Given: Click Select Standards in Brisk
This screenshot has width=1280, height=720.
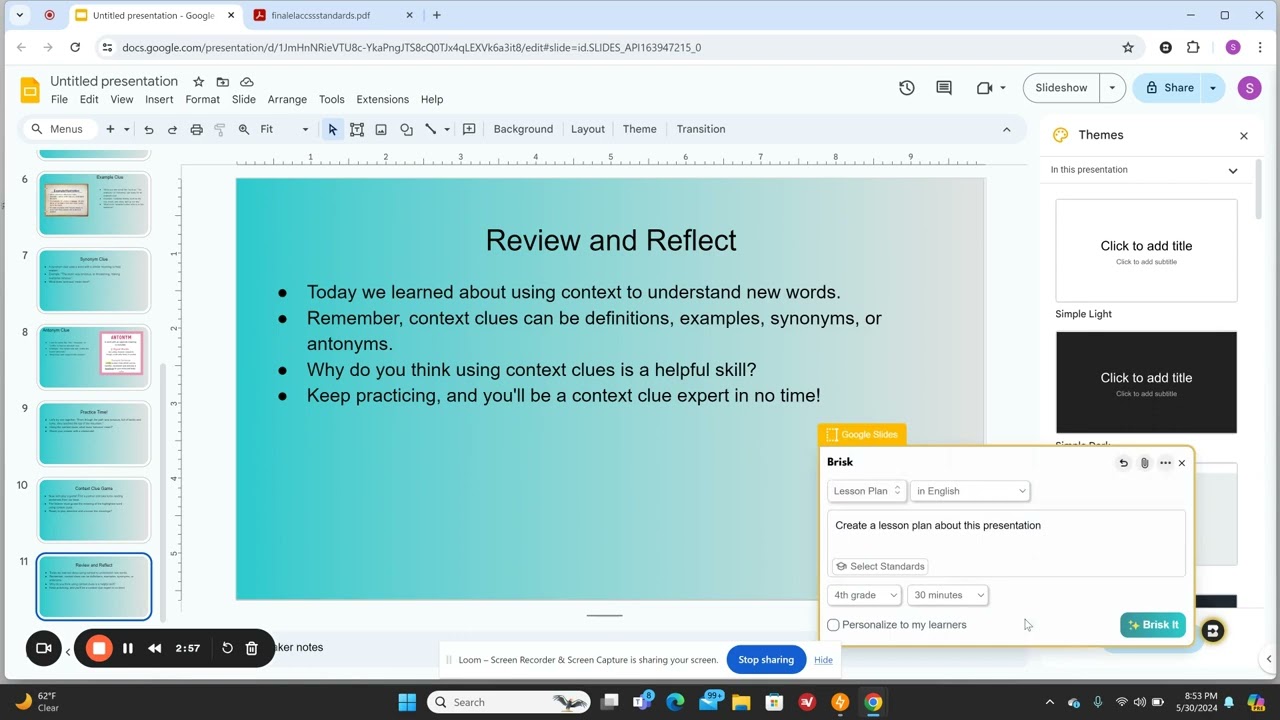Looking at the screenshot, I should (x=880, y=566).
